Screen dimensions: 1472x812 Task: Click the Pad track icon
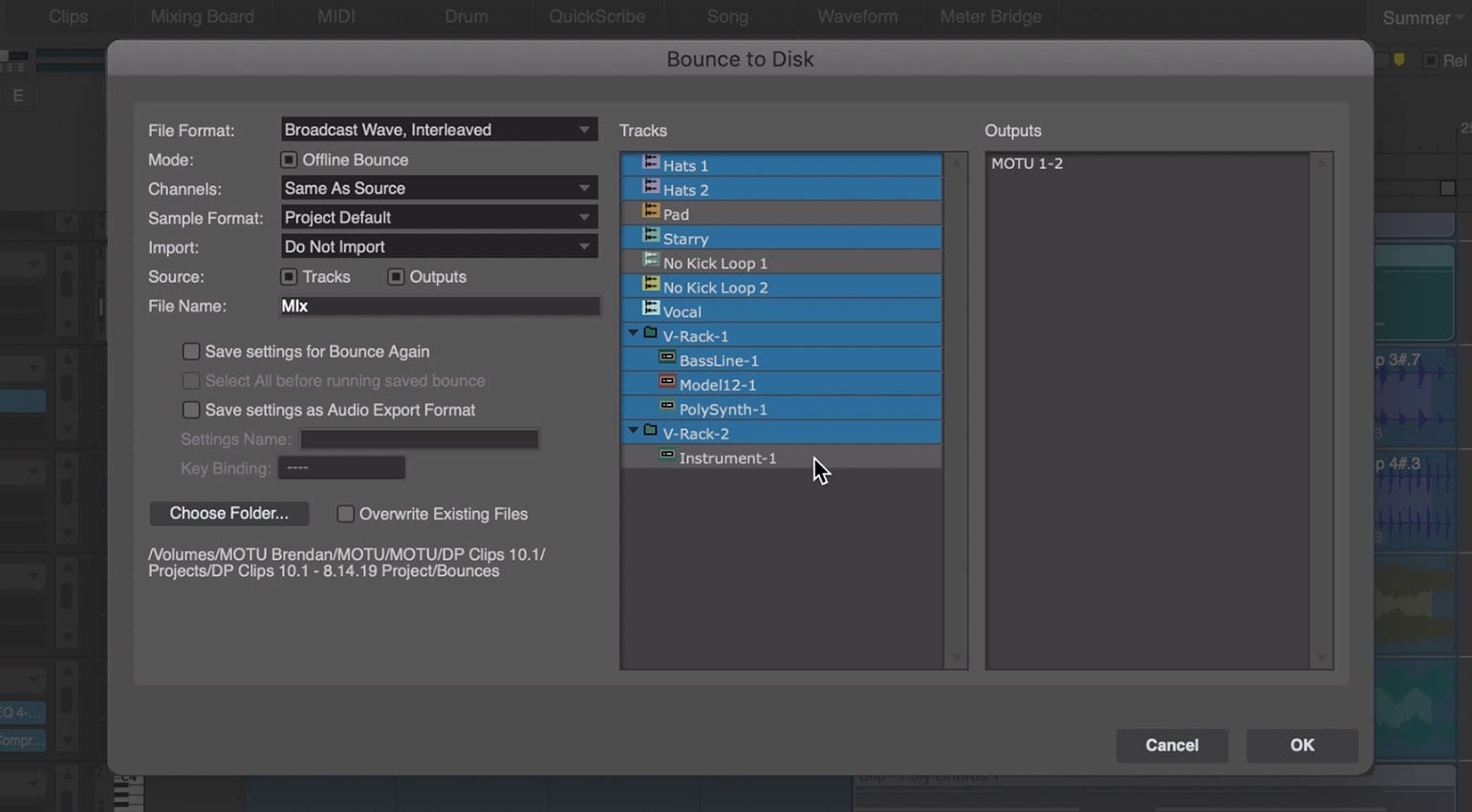tap(651, 212)
